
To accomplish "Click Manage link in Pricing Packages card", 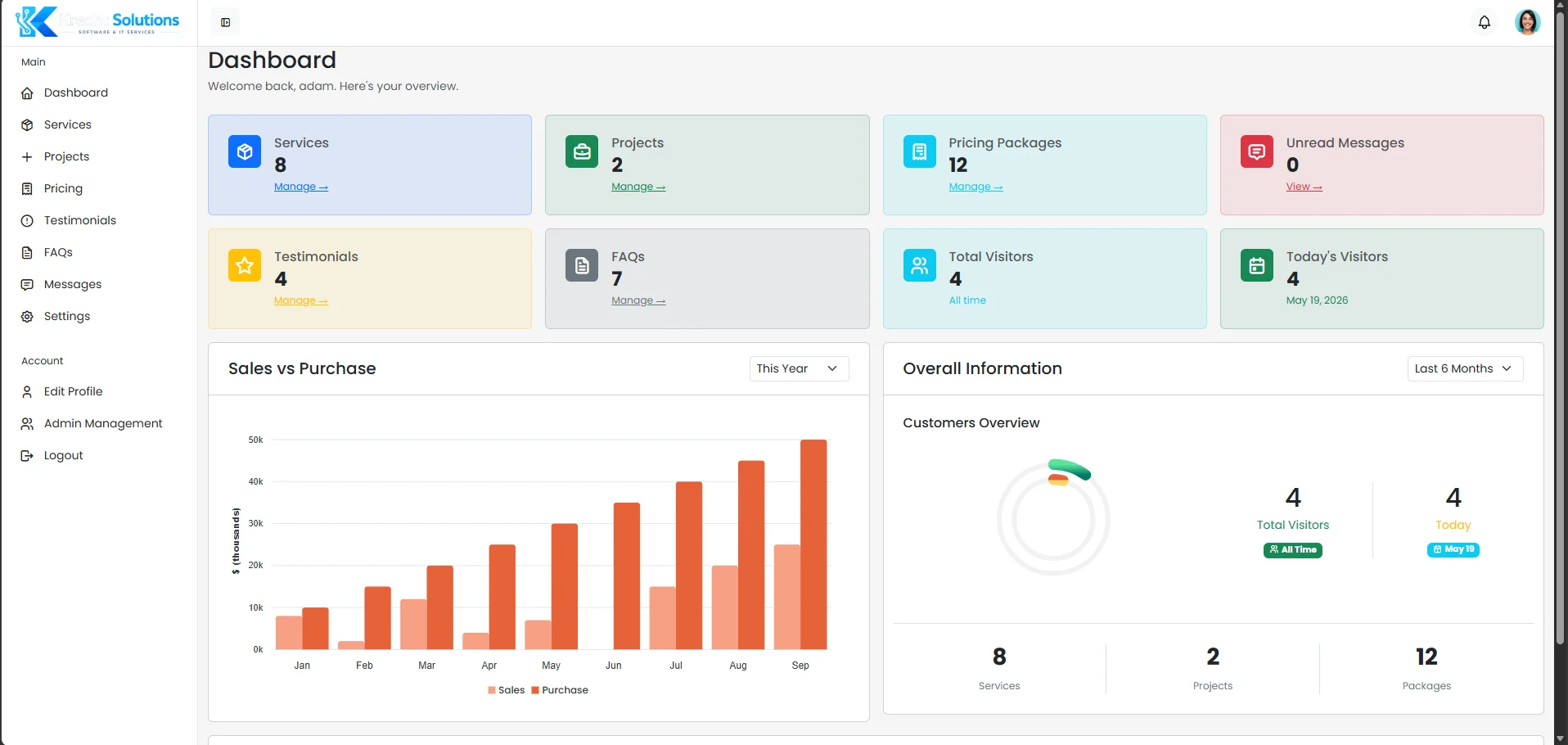I will point(975,187).
